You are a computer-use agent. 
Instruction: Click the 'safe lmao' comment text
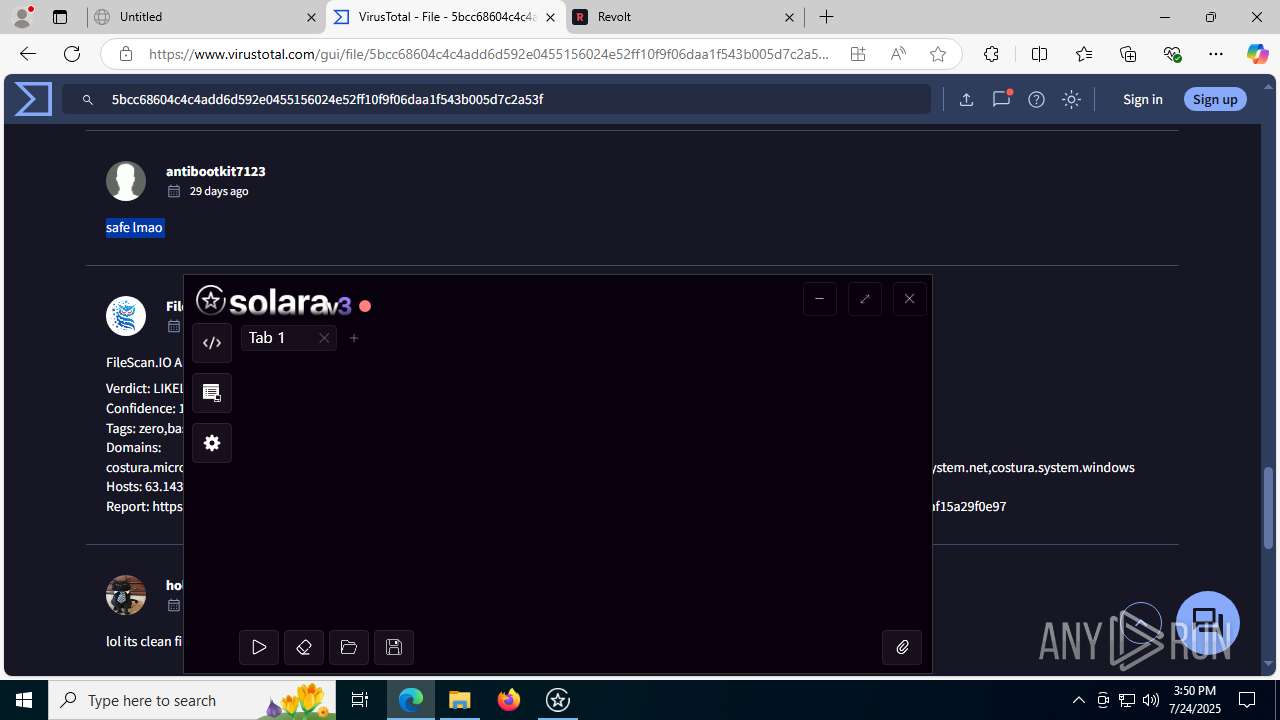tap(134, 227)
